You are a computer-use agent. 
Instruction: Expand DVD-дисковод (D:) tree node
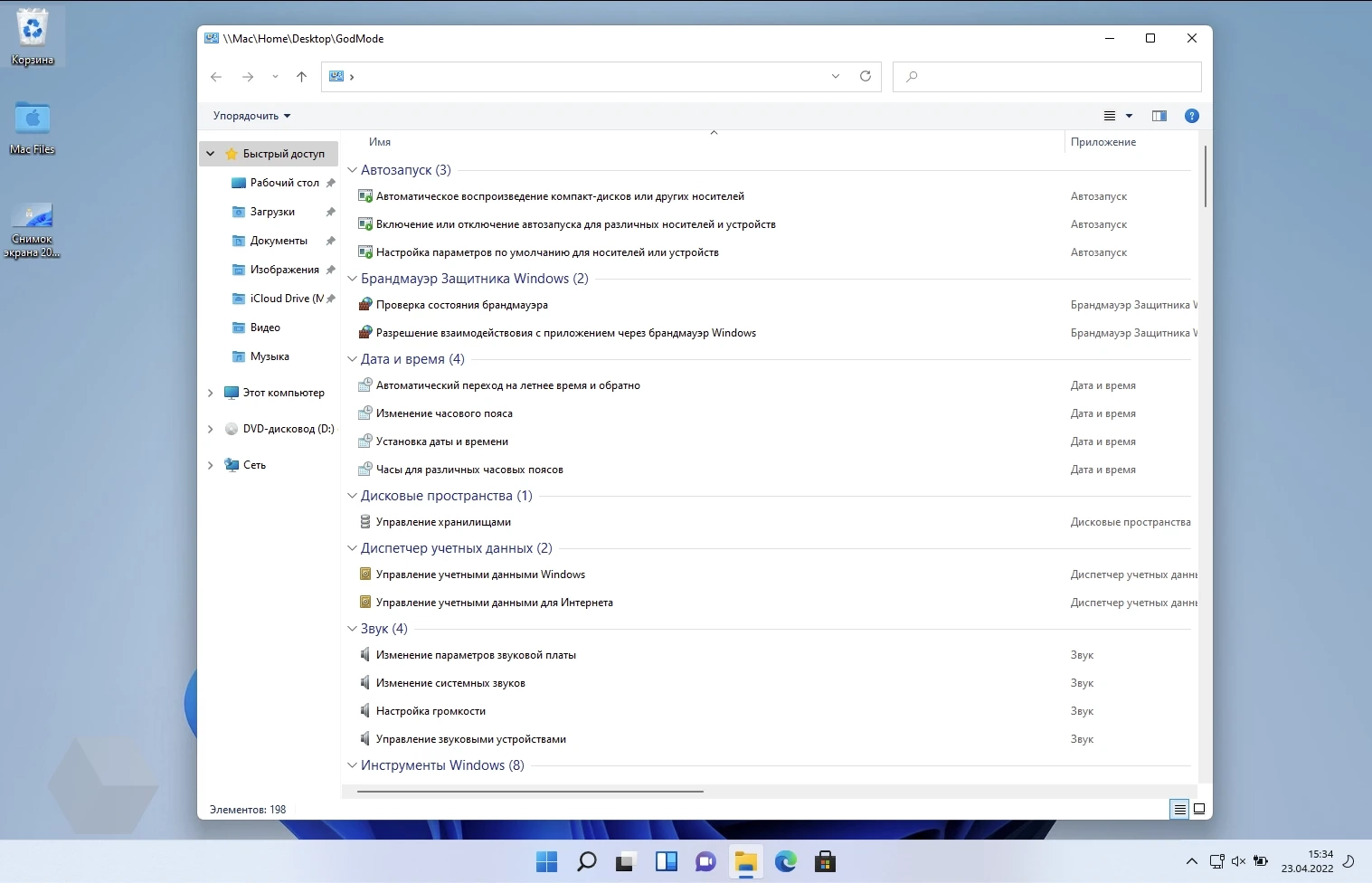point(211,429)
